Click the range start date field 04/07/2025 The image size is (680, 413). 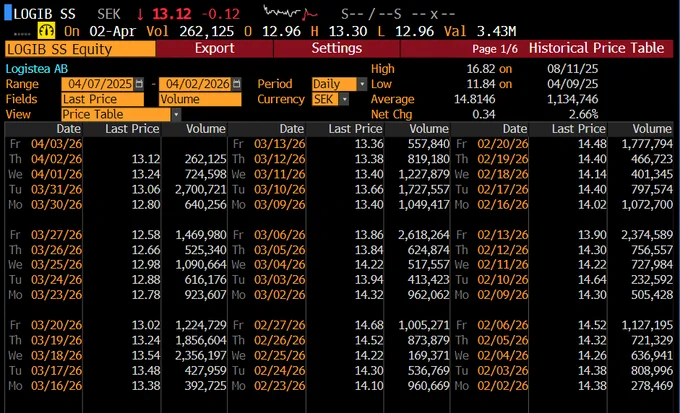(x=98, y=84)
